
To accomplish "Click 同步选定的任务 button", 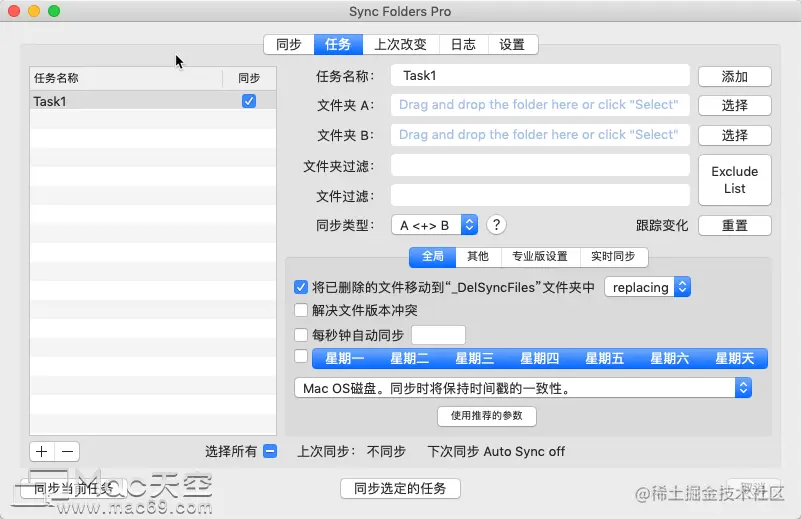I will pyautogui.click(x=400, y=488).
